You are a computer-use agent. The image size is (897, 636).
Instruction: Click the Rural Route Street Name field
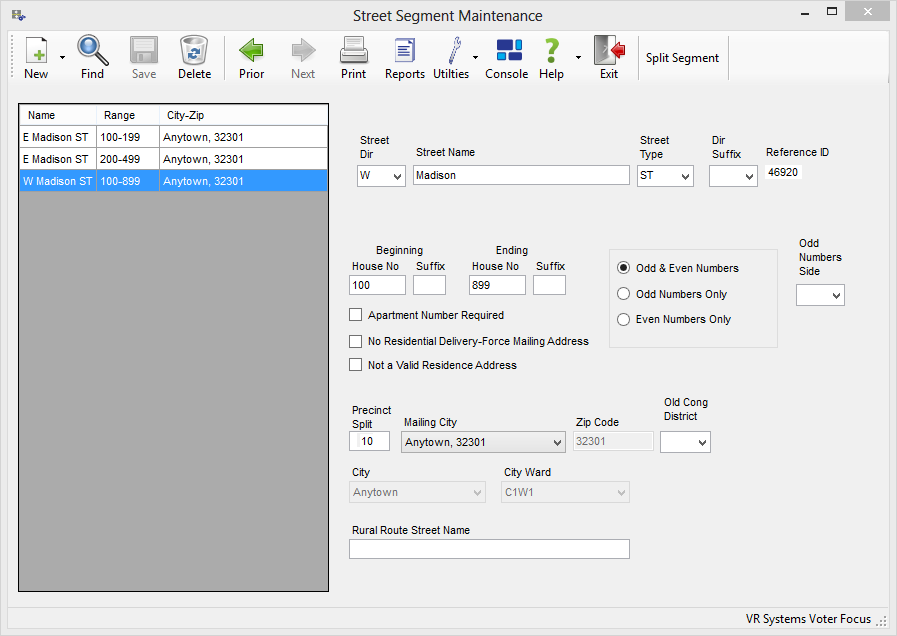(x=489, y=549)
